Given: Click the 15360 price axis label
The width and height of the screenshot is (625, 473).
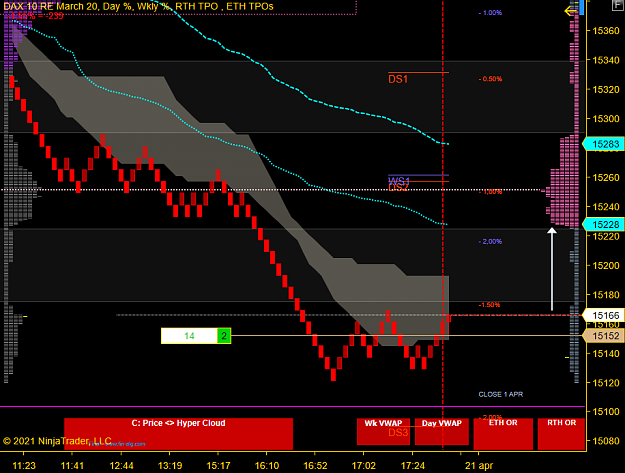Looking at the screenshot, I should click(x=606, y=31).
